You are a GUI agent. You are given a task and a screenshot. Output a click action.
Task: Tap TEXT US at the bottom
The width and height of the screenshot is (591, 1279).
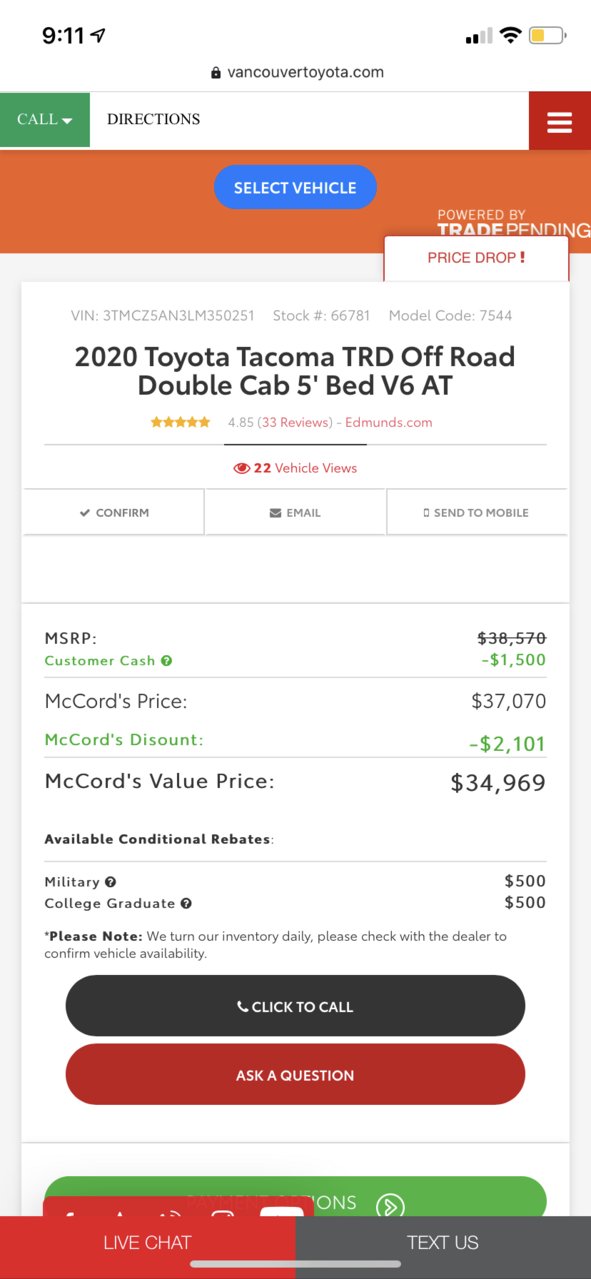click(x=443, y=1243)
